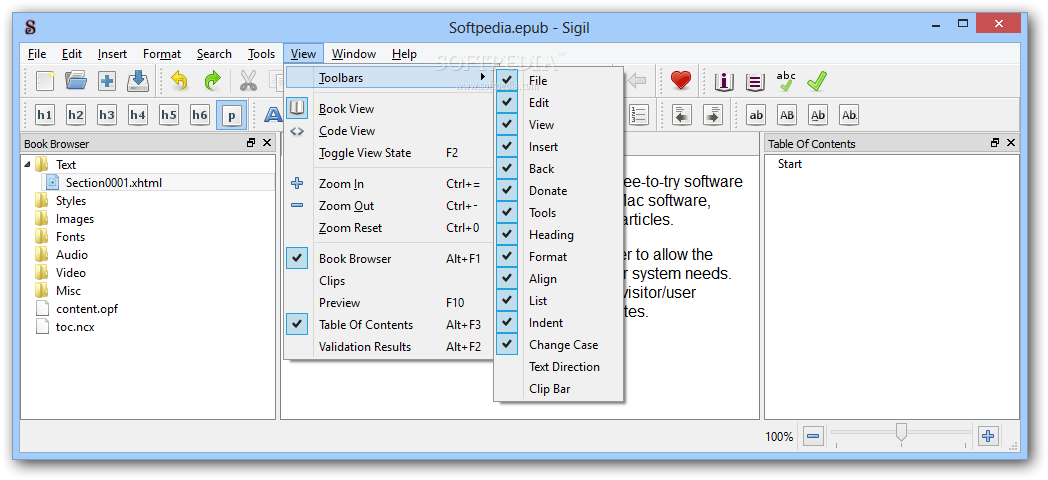Click the zoom out minus button
This screenshot has height=480, width=1048.
pyautogui.click(x=813, y=437)
